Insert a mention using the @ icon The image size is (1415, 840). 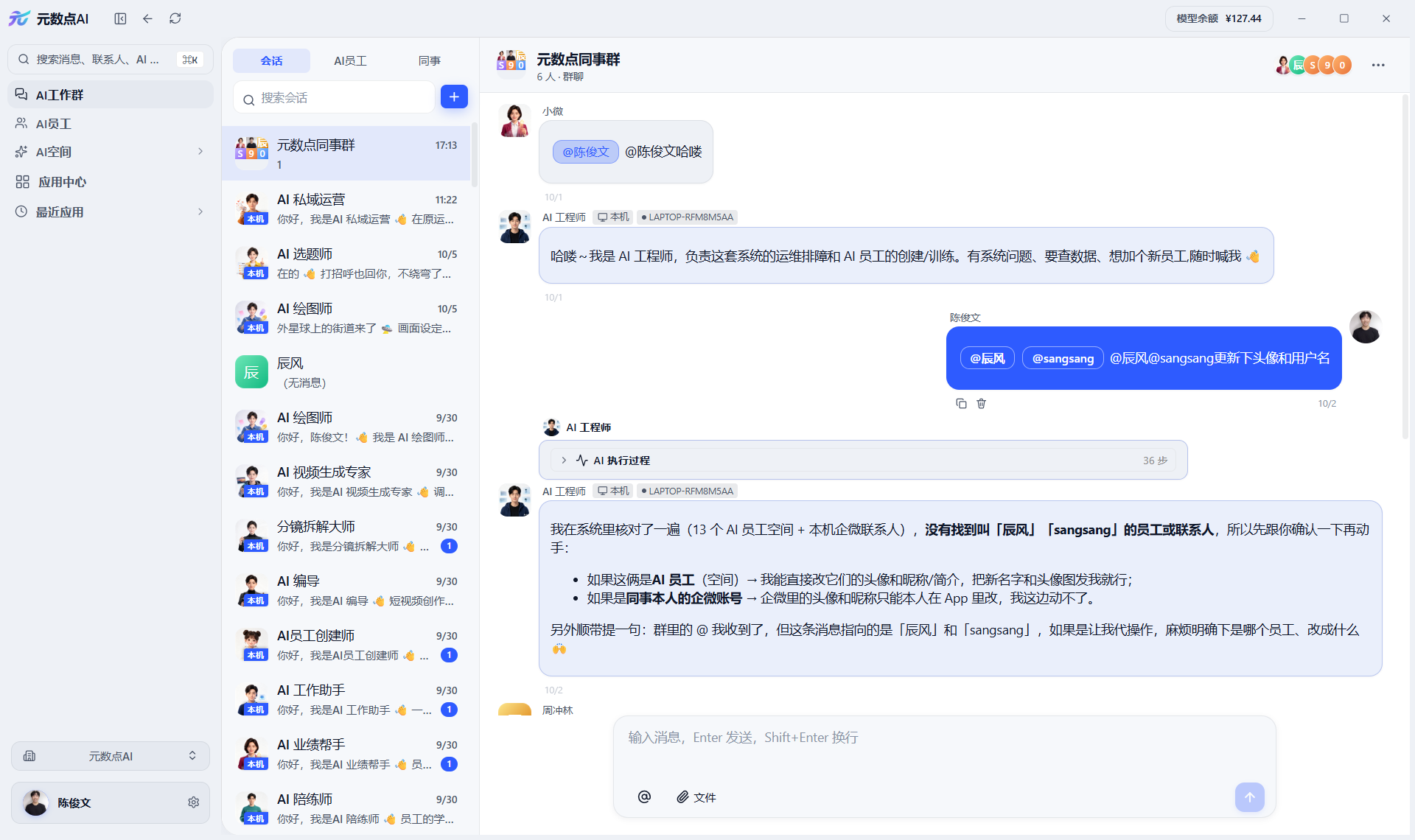tap(644, 797)
